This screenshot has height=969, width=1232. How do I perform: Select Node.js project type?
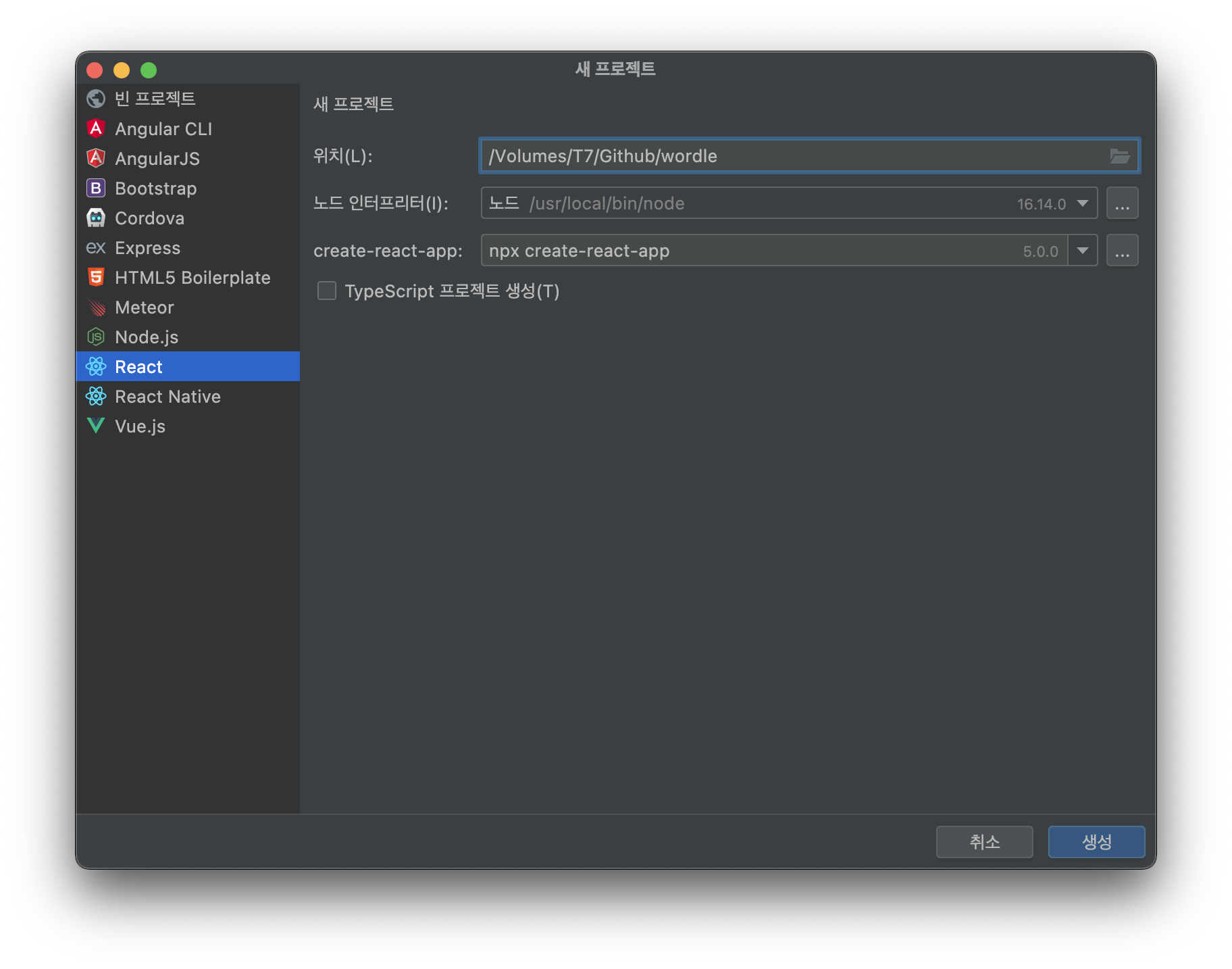click(188, 337)
